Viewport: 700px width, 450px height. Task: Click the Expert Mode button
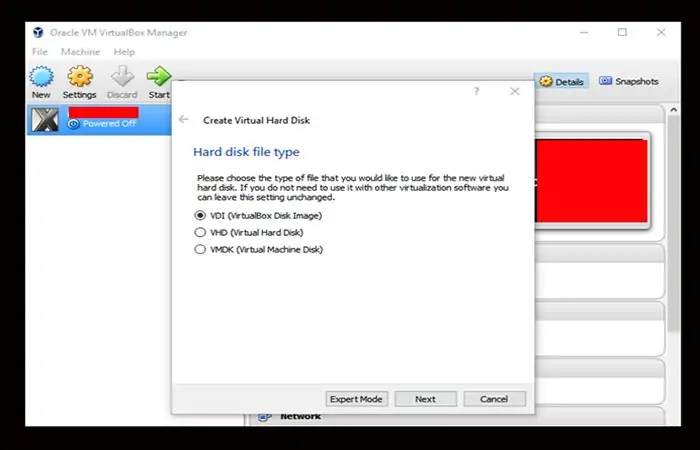[x=357, y=399]
